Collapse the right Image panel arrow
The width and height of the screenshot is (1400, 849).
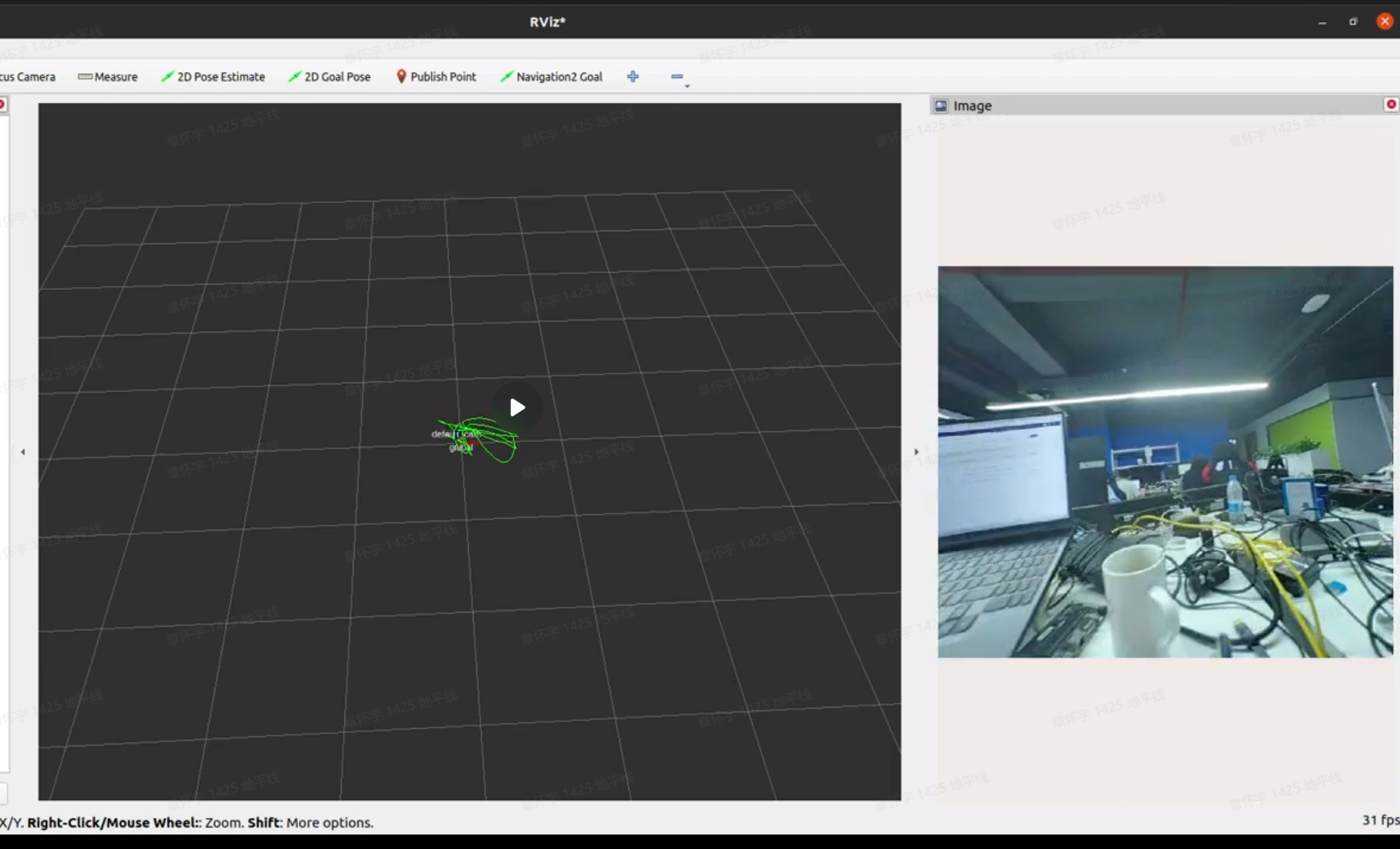click(x=916, y=452)
